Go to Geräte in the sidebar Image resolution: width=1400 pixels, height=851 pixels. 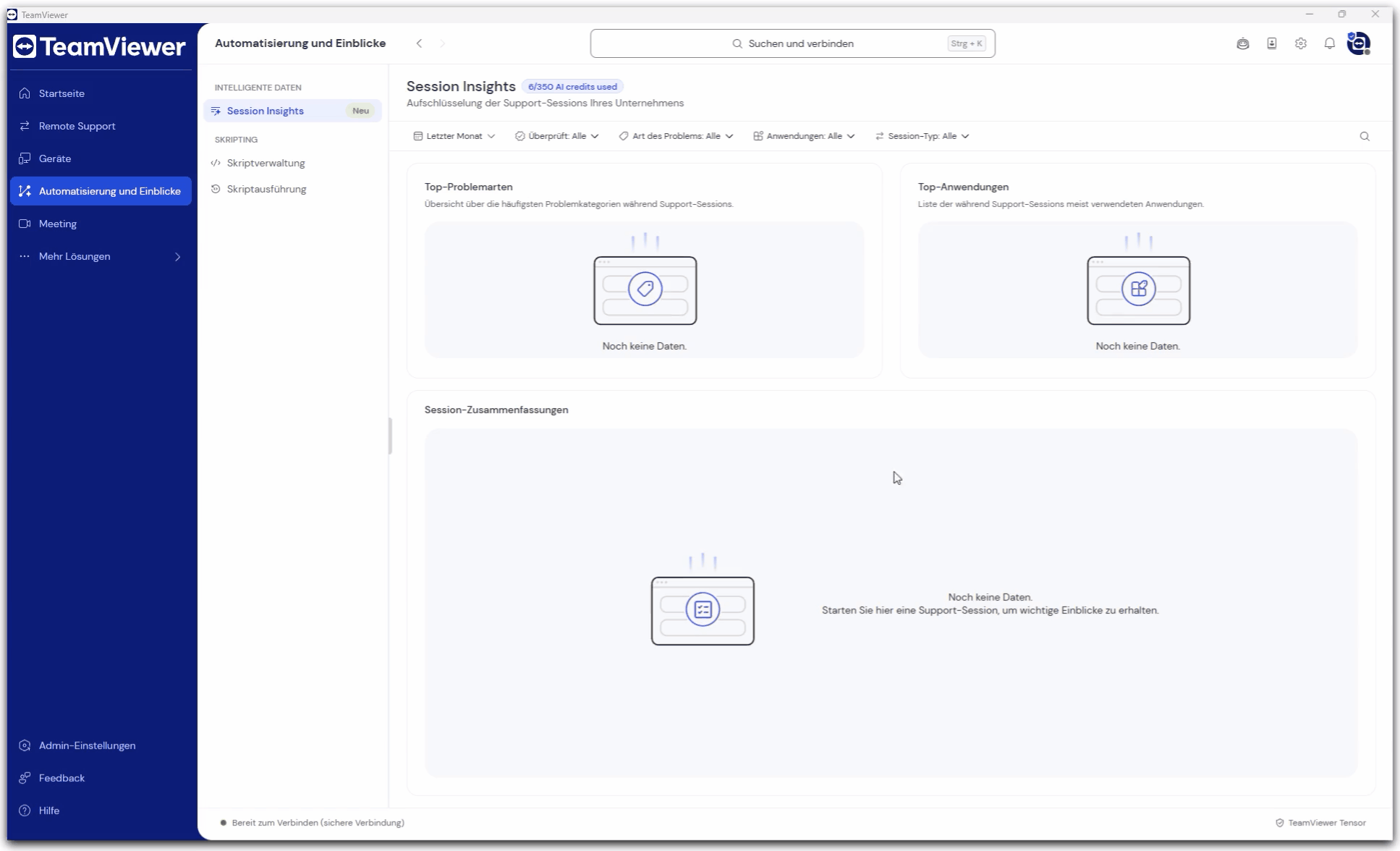point(101,158)
